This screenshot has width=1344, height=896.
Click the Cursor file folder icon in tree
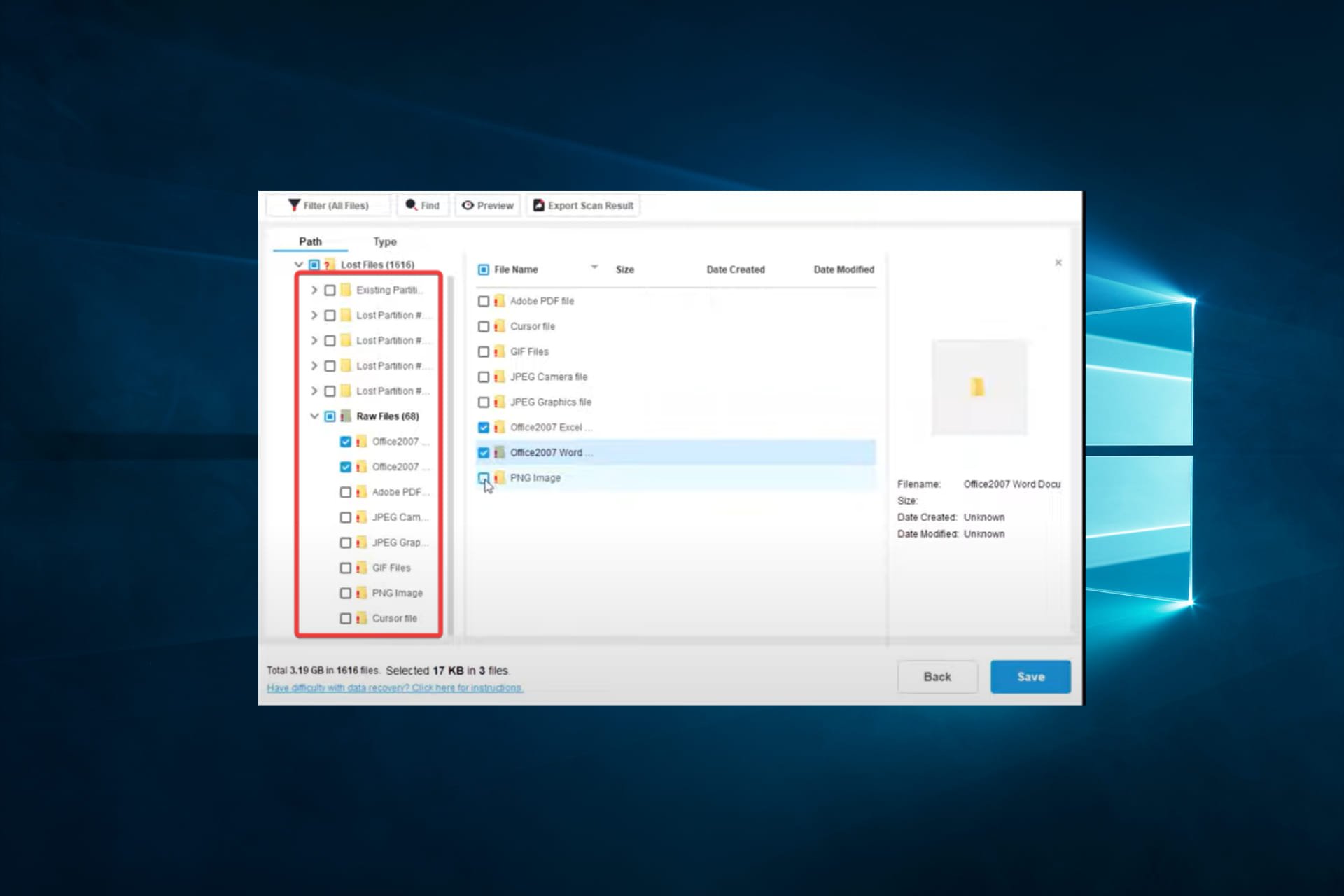coord(361,618)
